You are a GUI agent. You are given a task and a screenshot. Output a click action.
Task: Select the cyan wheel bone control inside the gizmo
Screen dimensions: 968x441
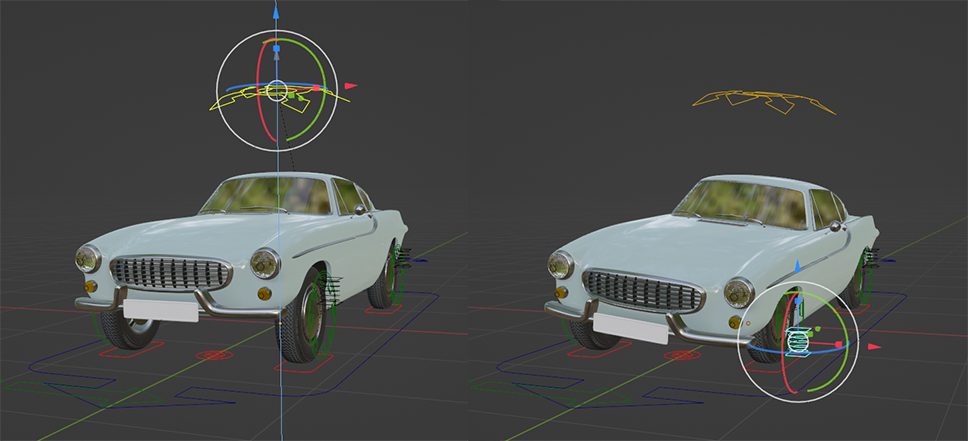coord(796,342)
